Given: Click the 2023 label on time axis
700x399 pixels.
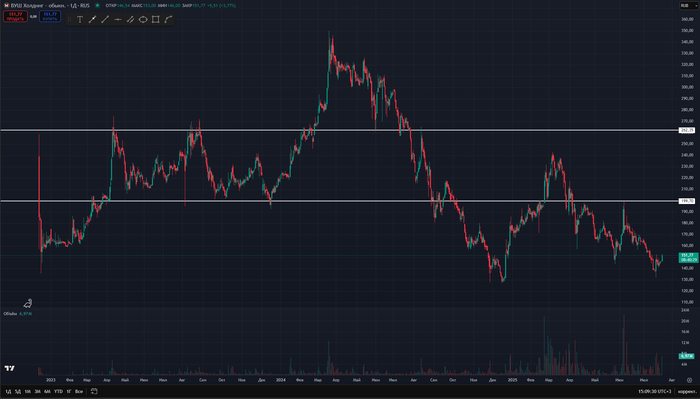Looking at the screenshot, I should (x=50, y=380).
